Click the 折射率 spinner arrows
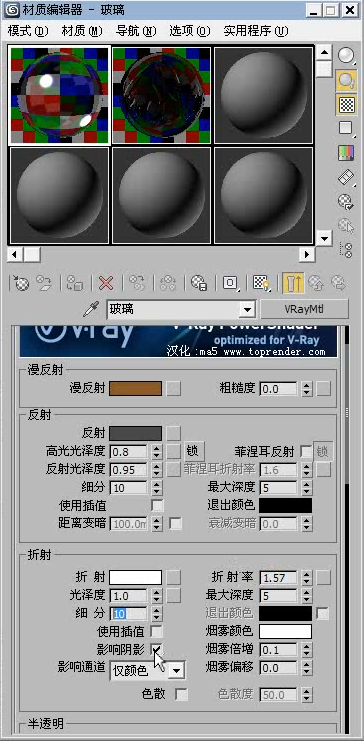The image size is (364, 741). 307,577
